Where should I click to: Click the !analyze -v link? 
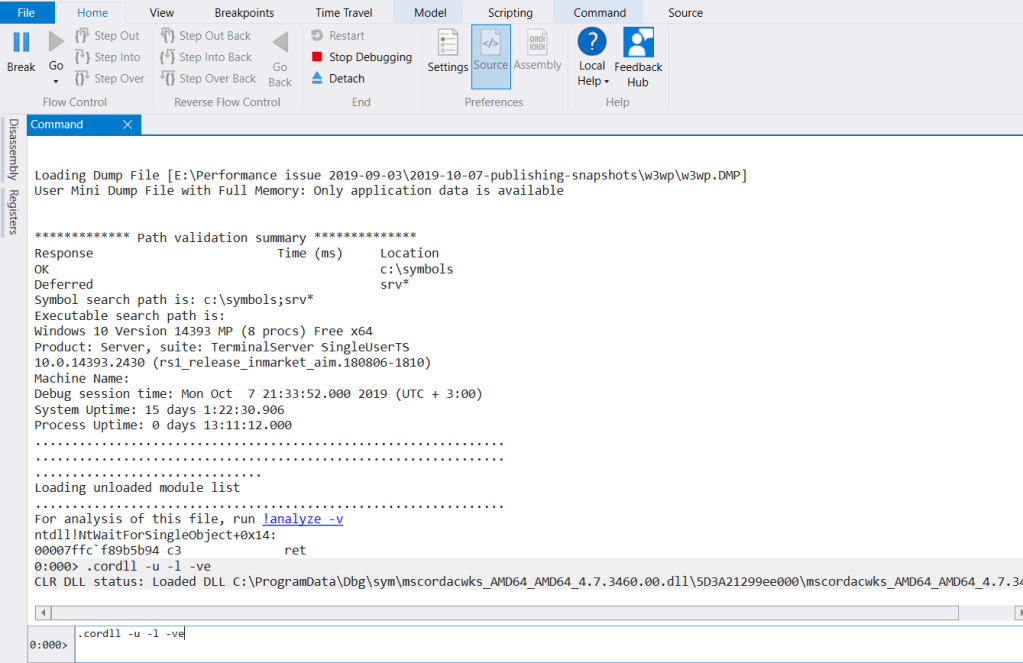coord(303,519)
